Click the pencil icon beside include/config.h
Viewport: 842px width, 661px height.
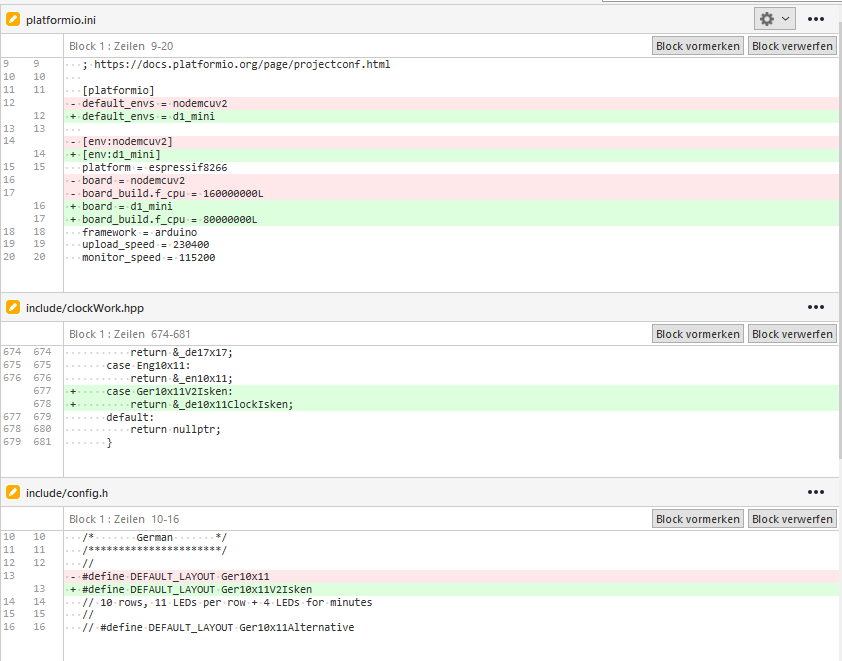pos(13,492)
